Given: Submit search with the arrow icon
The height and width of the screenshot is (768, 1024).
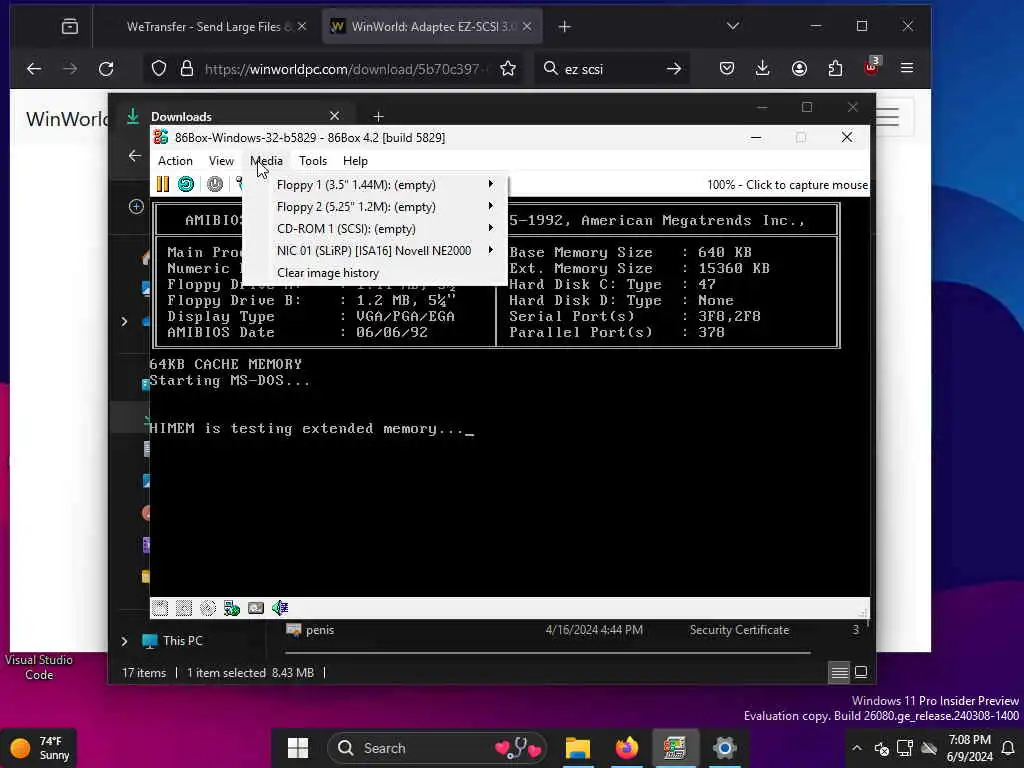Looking at the screenshot, I should [x=674, y=69].
